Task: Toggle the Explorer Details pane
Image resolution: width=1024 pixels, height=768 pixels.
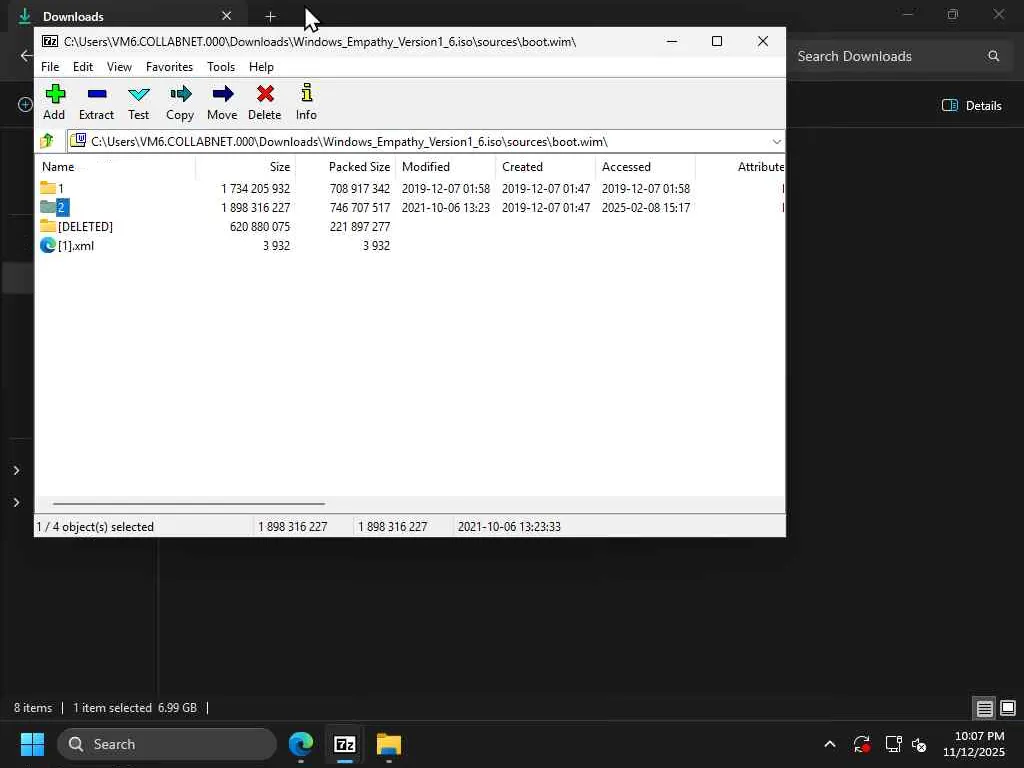Action: 971,105
